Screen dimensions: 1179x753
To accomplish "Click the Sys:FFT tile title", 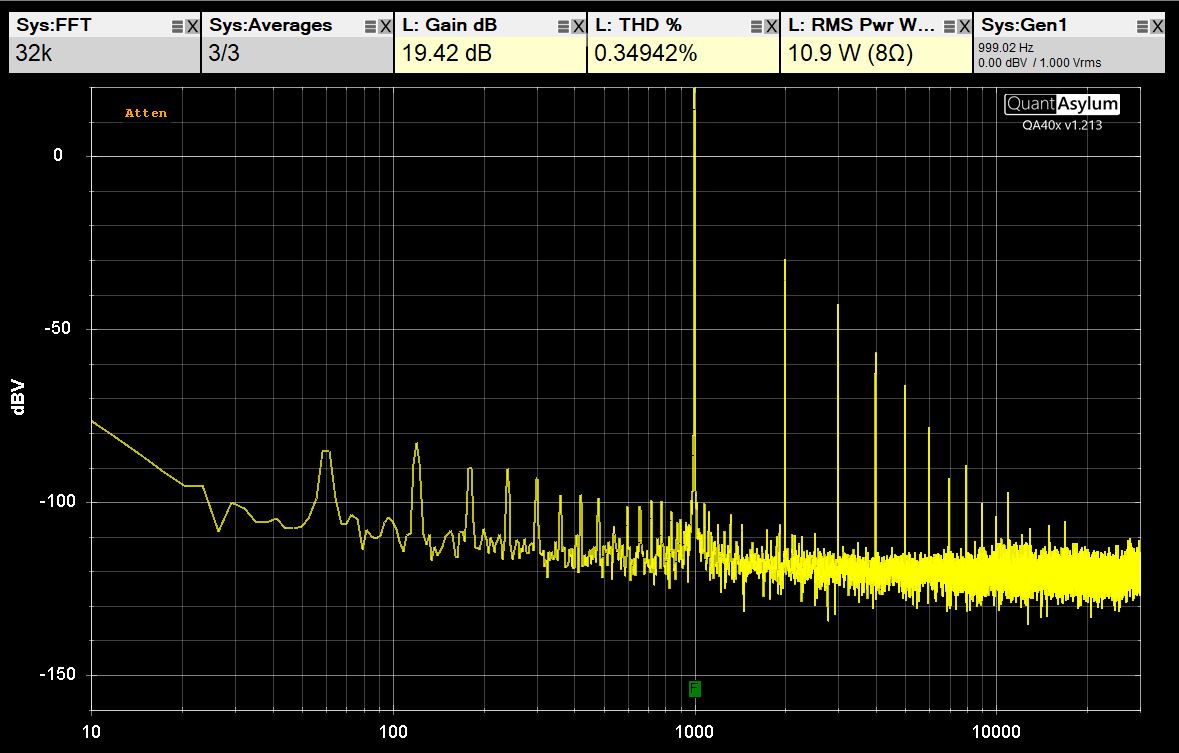I will [x=53, y=25].
